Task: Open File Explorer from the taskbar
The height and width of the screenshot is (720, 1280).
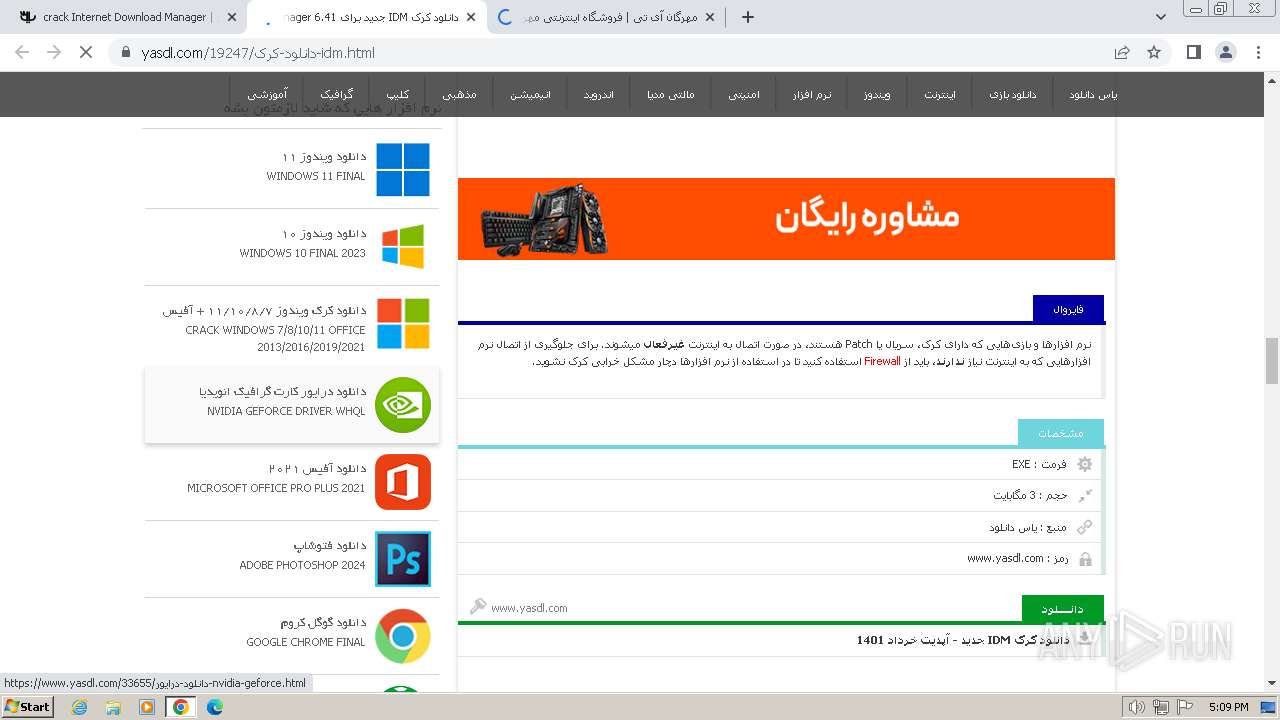Action: tap(113, 707)
